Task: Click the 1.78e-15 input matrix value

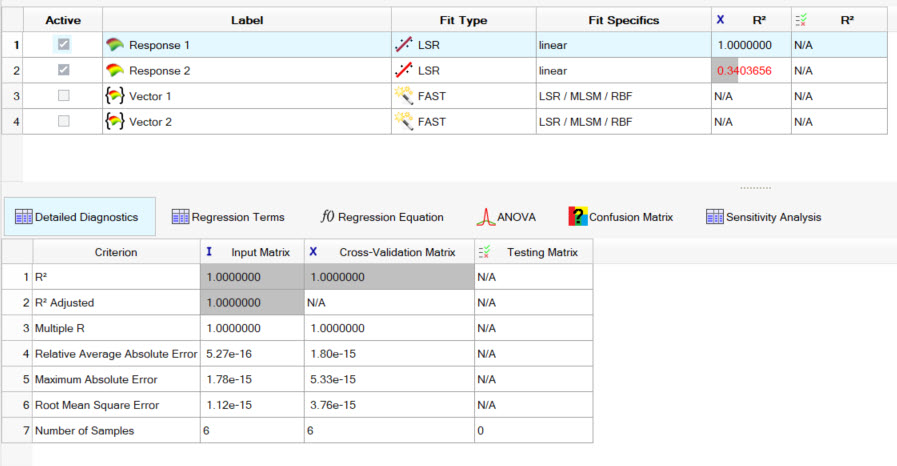Action: tap(229, 380)
